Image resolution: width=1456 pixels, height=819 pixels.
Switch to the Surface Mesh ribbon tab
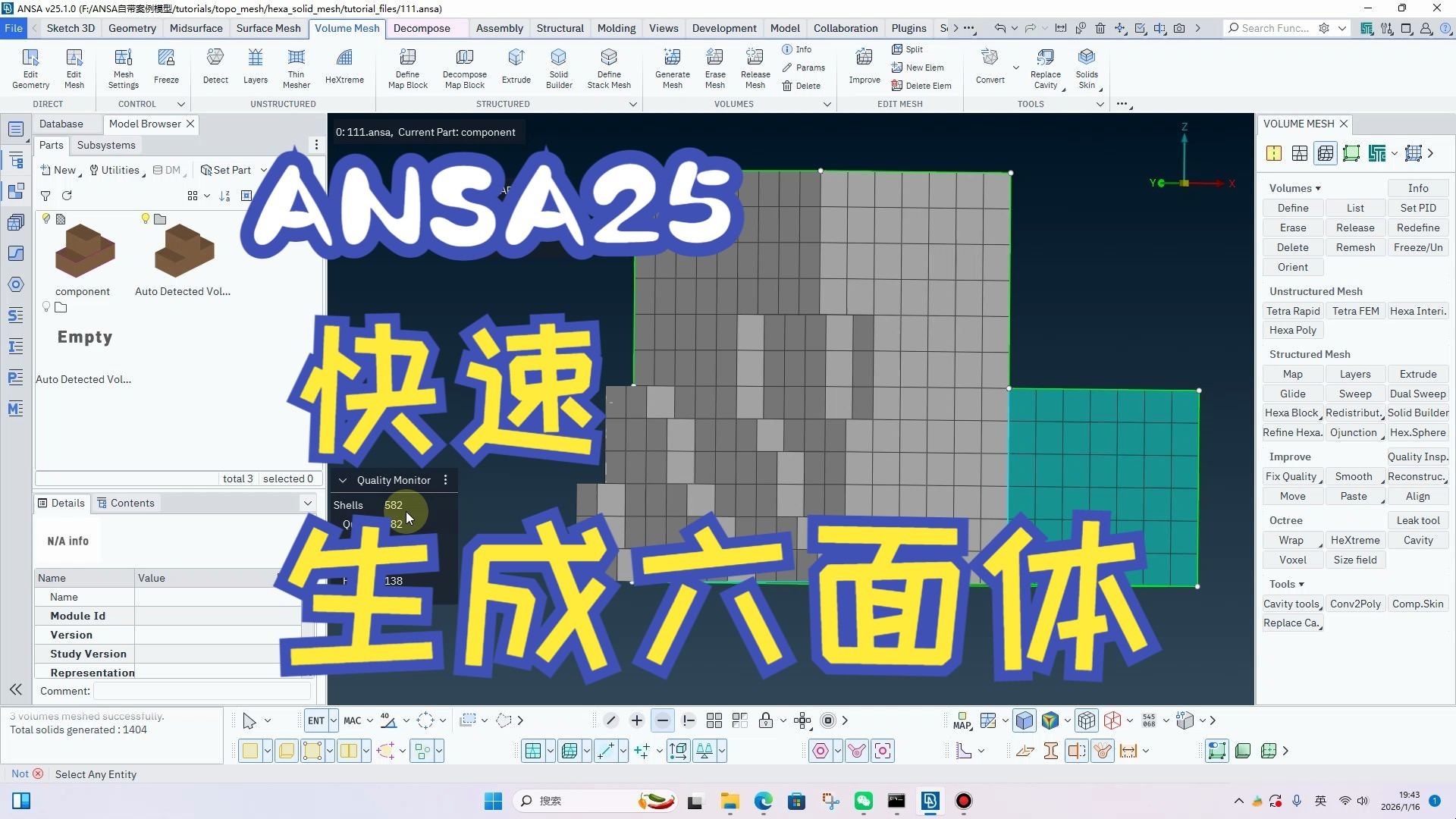[x=268, y=28]
